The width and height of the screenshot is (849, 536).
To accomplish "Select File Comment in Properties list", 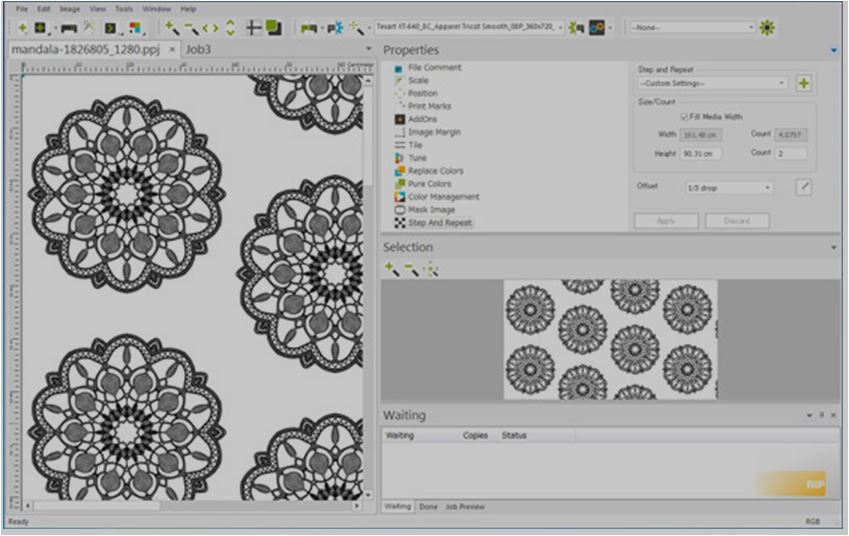I will click(x=428, y=68).
